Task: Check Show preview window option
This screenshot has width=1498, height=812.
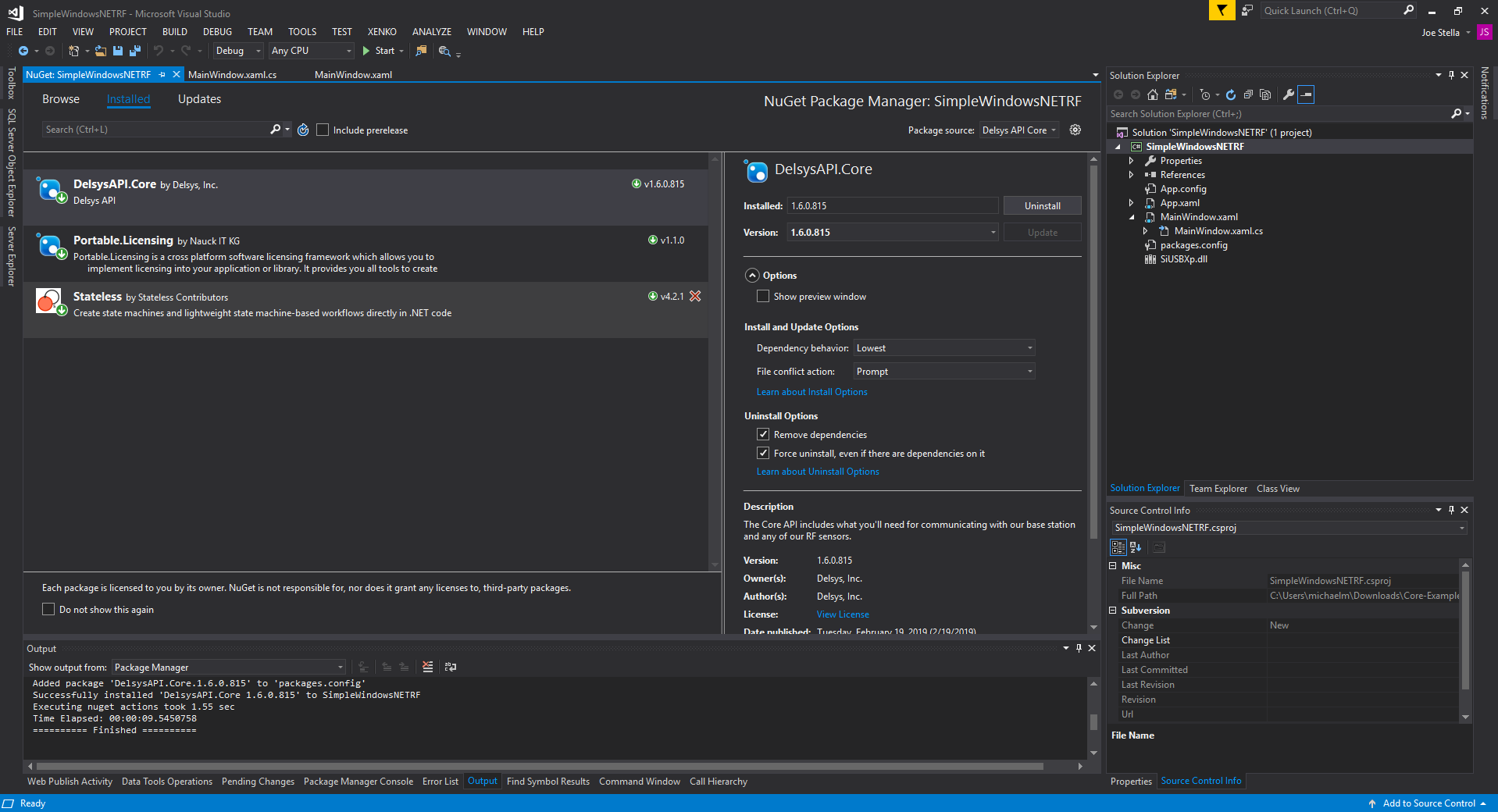Action: [763, 296]
